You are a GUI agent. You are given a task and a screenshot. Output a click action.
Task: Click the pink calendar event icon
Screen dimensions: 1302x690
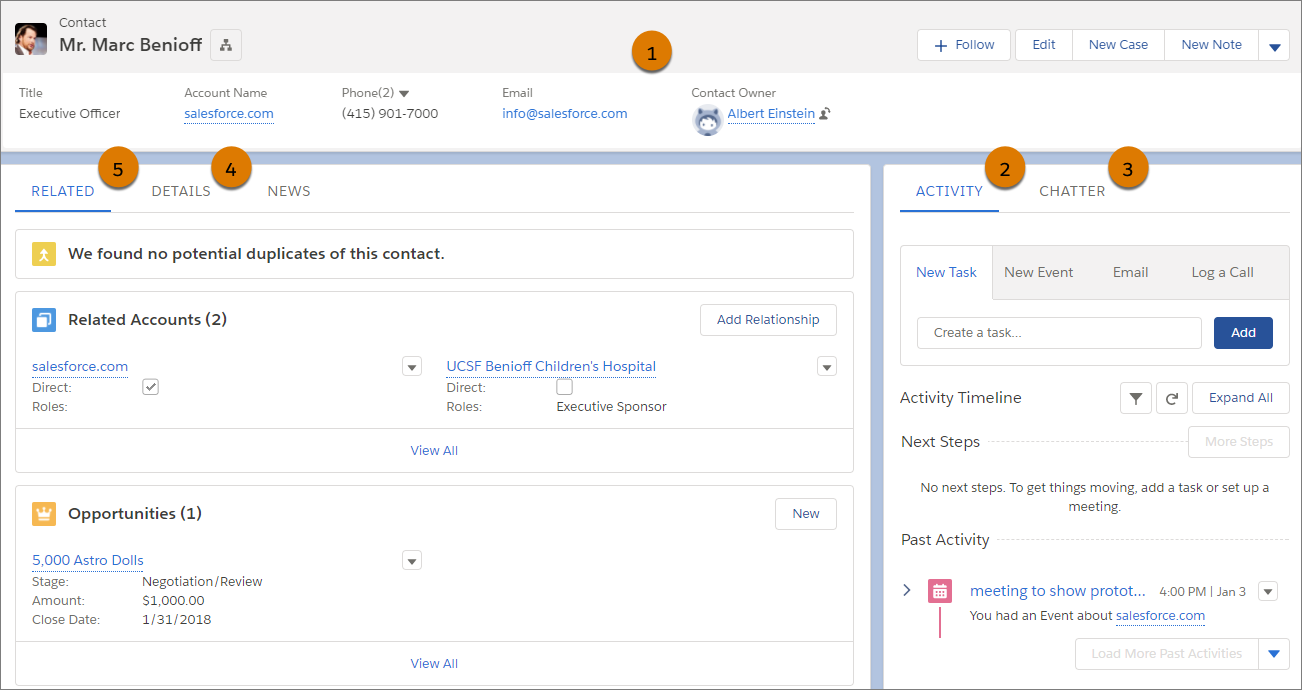pyautogui.click(x=939, y=591)
